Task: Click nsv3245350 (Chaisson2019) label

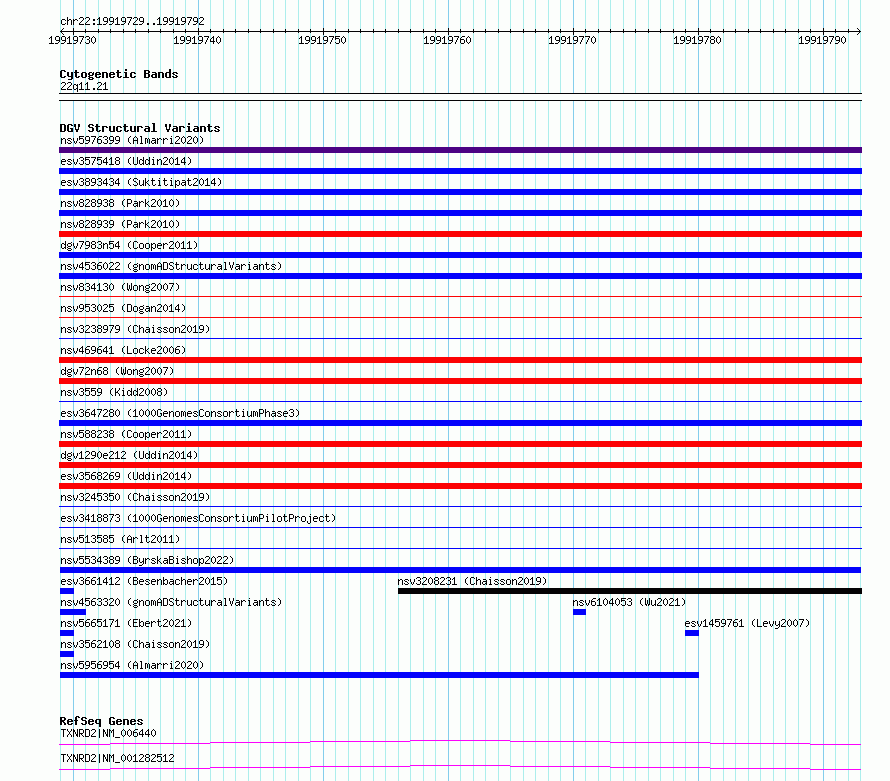Action: (x=135, y=497)
